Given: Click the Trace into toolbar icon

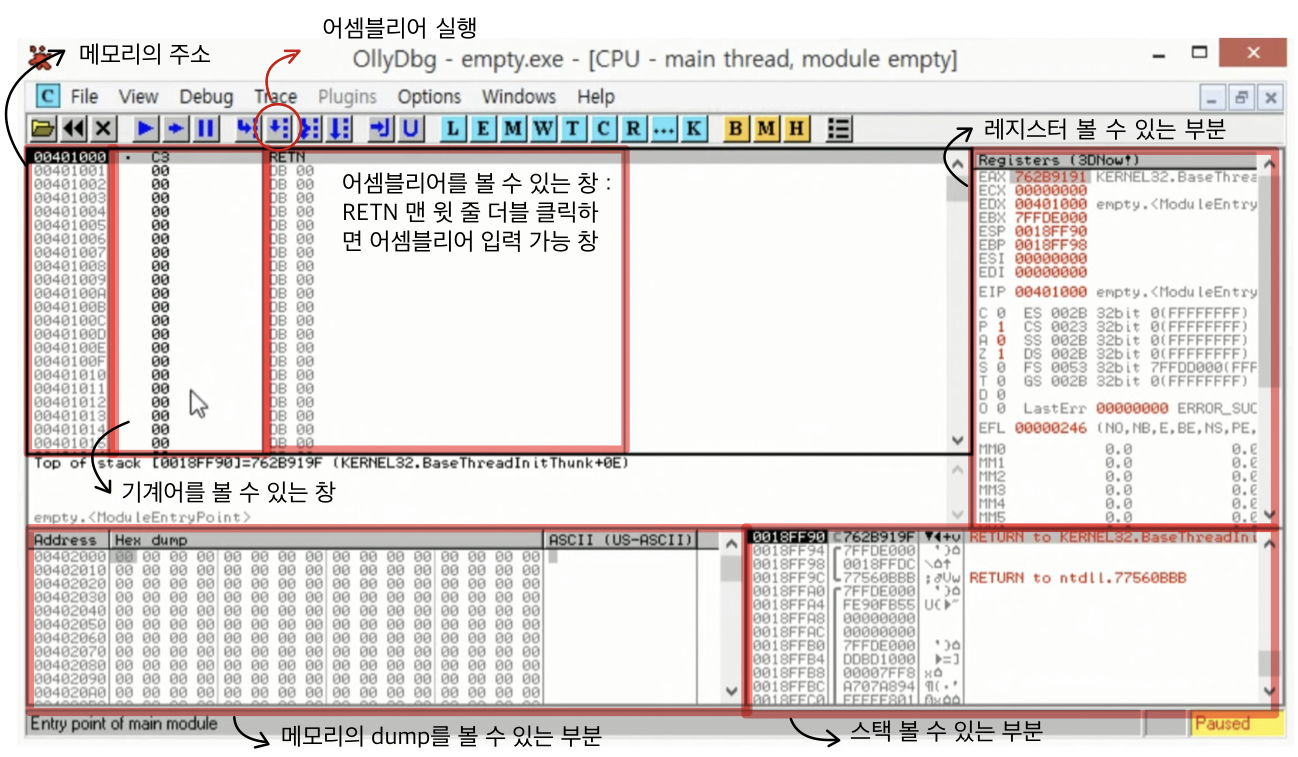Looking at the screenshot, I should (310, 128).
